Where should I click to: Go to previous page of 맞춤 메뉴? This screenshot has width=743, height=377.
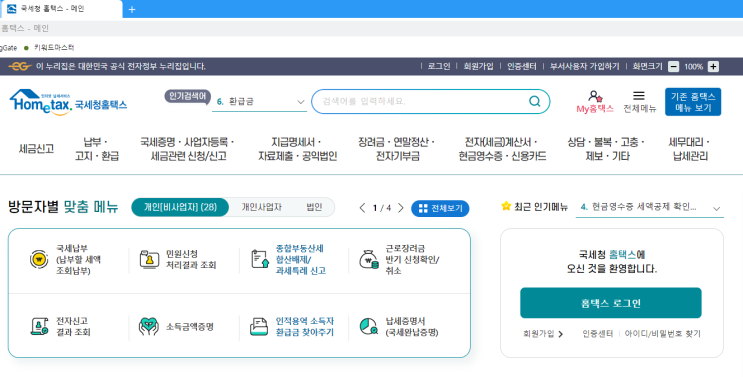pos(362,208)
